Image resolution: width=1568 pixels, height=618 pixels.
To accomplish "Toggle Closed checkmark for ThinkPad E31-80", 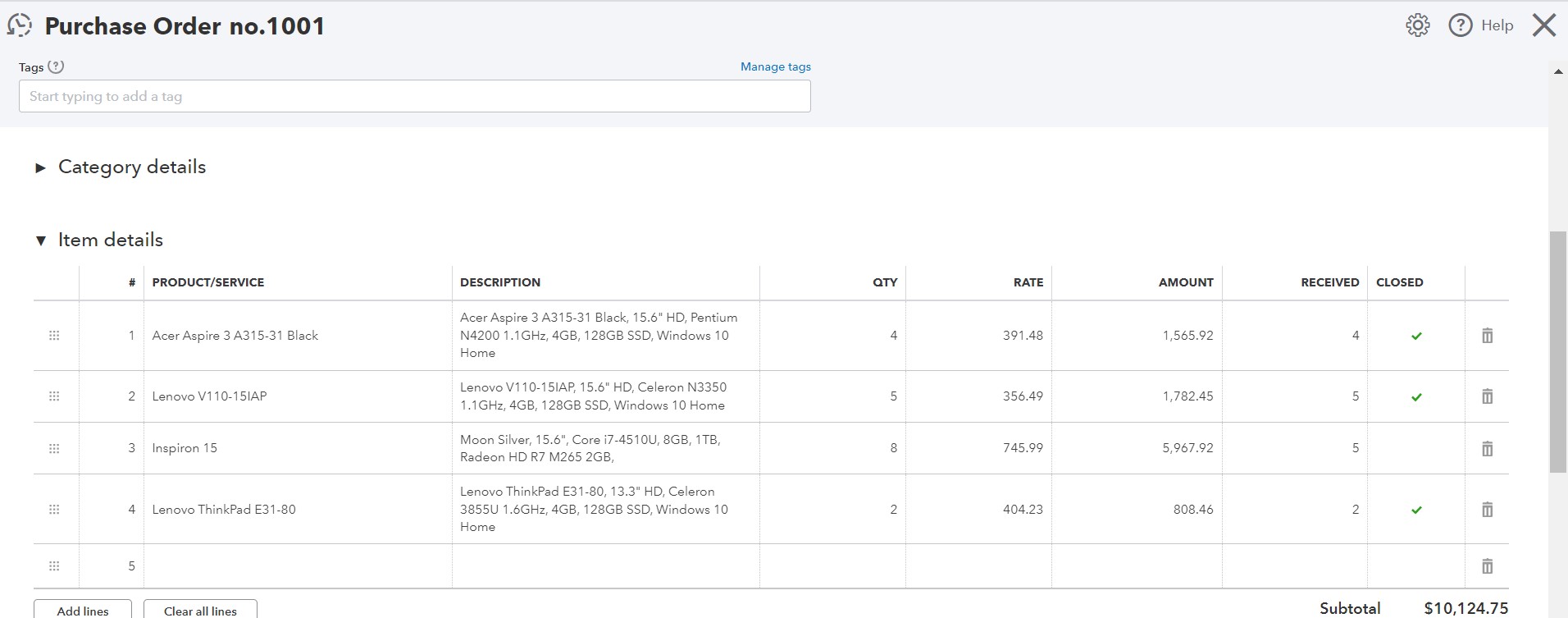I will pos(1416,510).
